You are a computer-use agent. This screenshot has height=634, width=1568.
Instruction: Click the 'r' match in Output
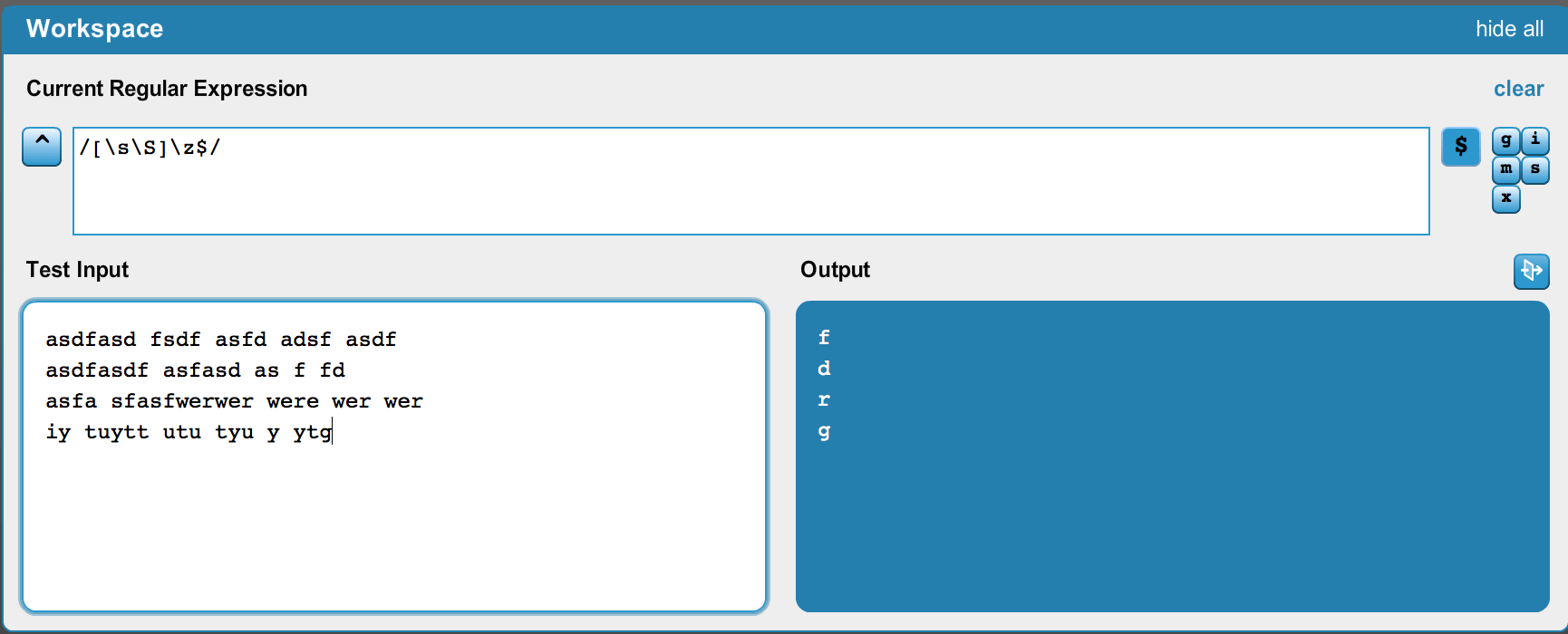tap(824, 399)
